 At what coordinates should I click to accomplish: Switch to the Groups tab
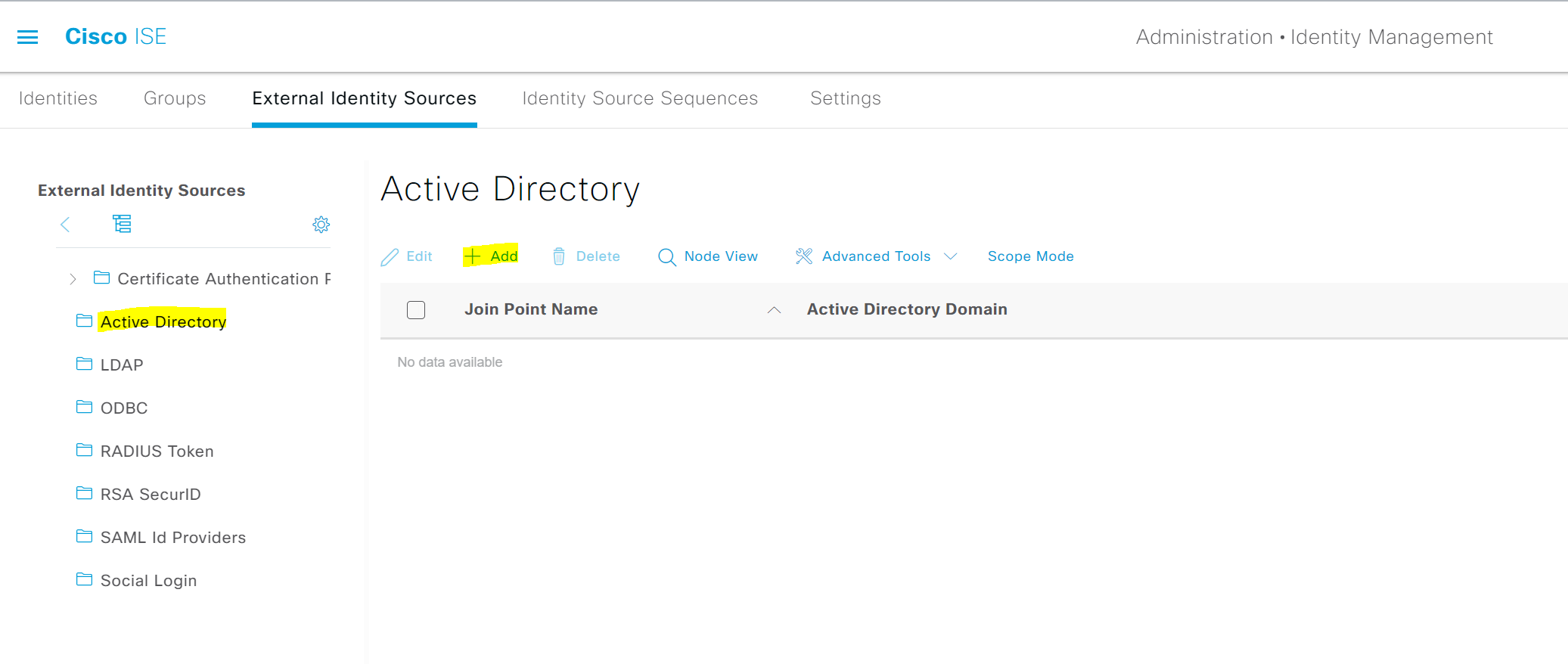pyautogui.click(x=175, y=98)
